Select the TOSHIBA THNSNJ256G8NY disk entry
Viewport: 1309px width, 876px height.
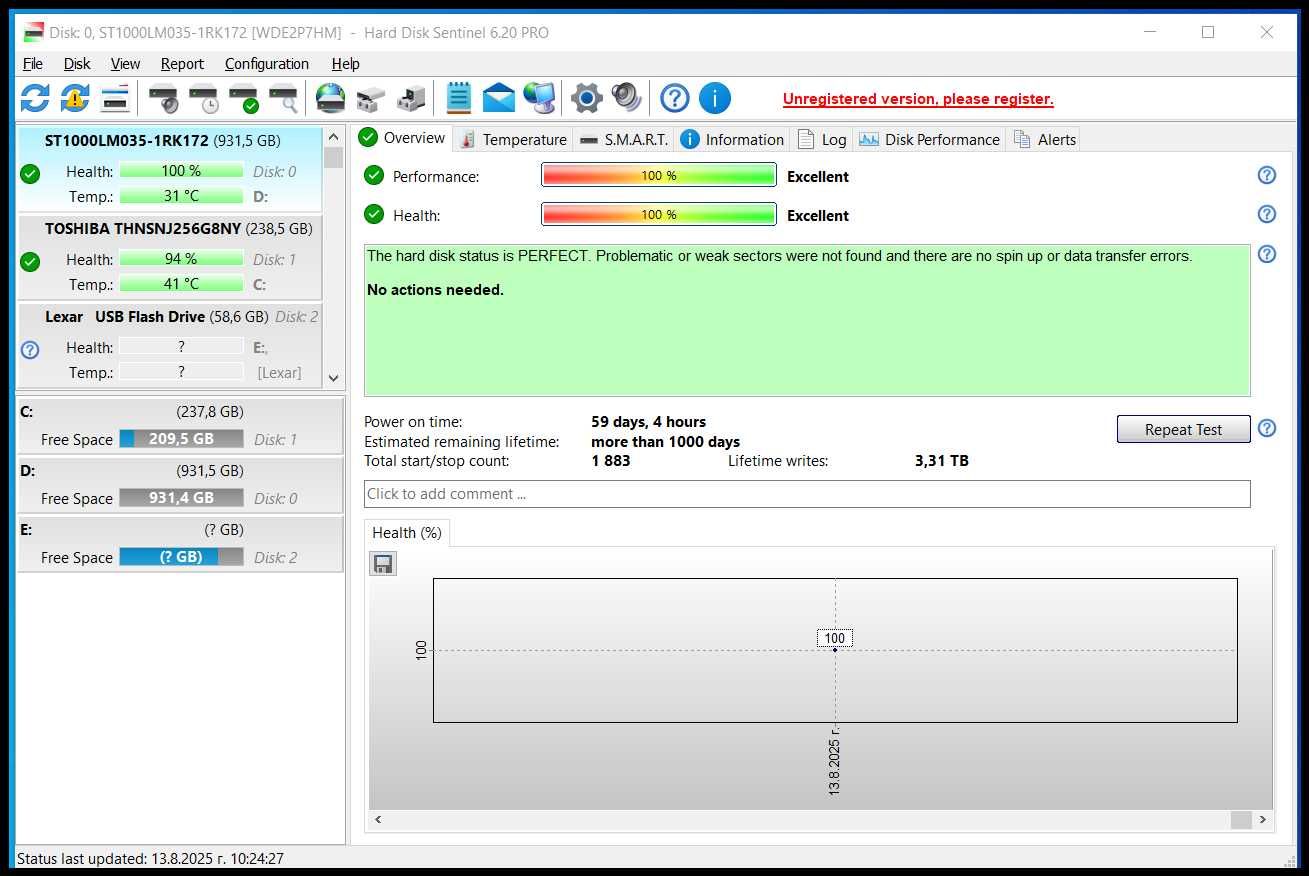tap(169, 257)
